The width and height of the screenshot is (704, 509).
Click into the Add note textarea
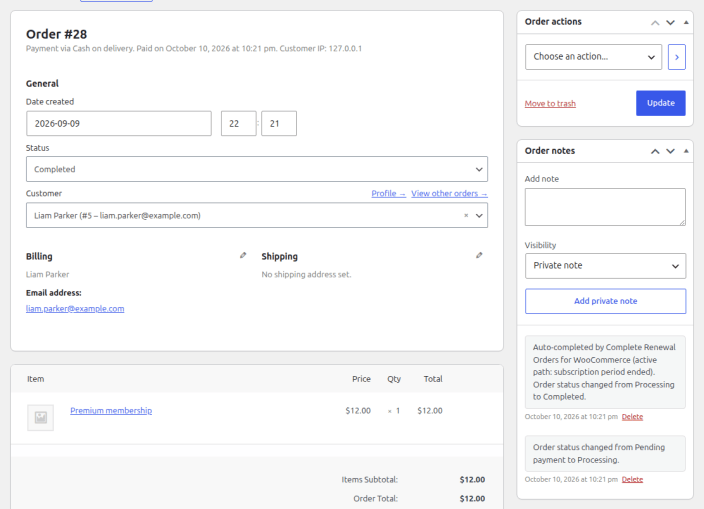[x=605, y=207]
